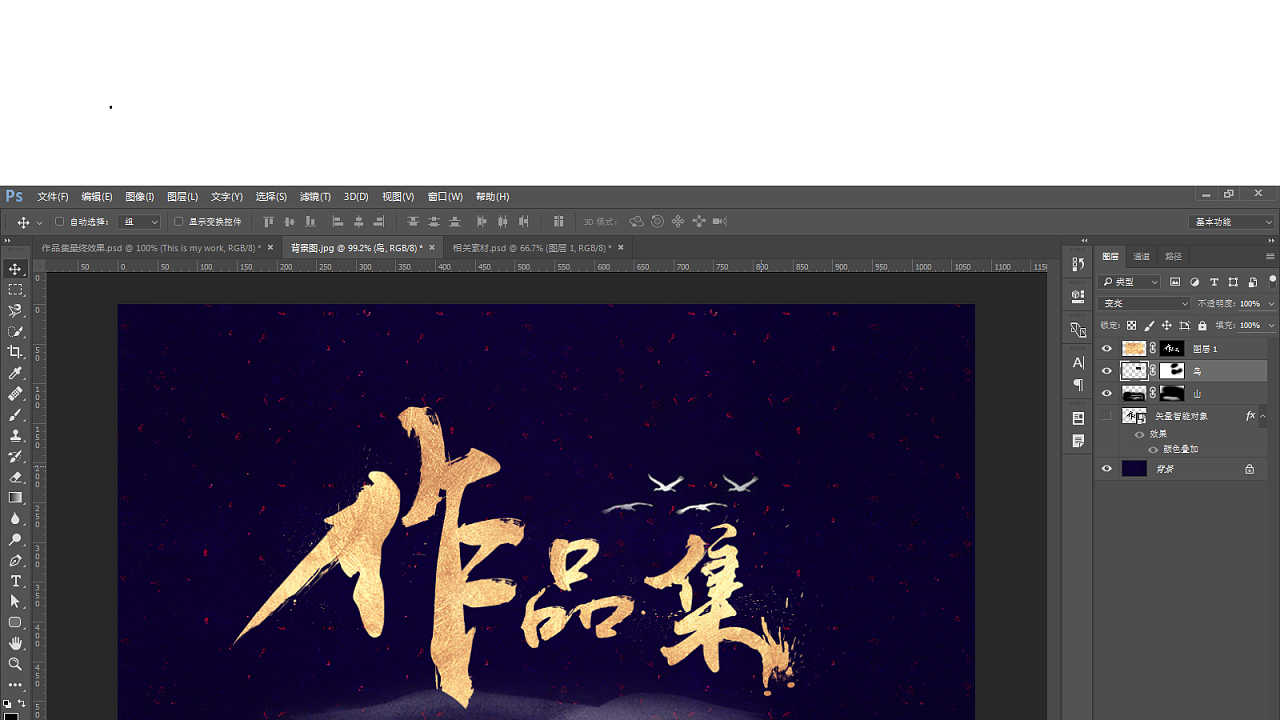Align left edges in options bar
This screenshot has height=720, width=1280.
338,222
